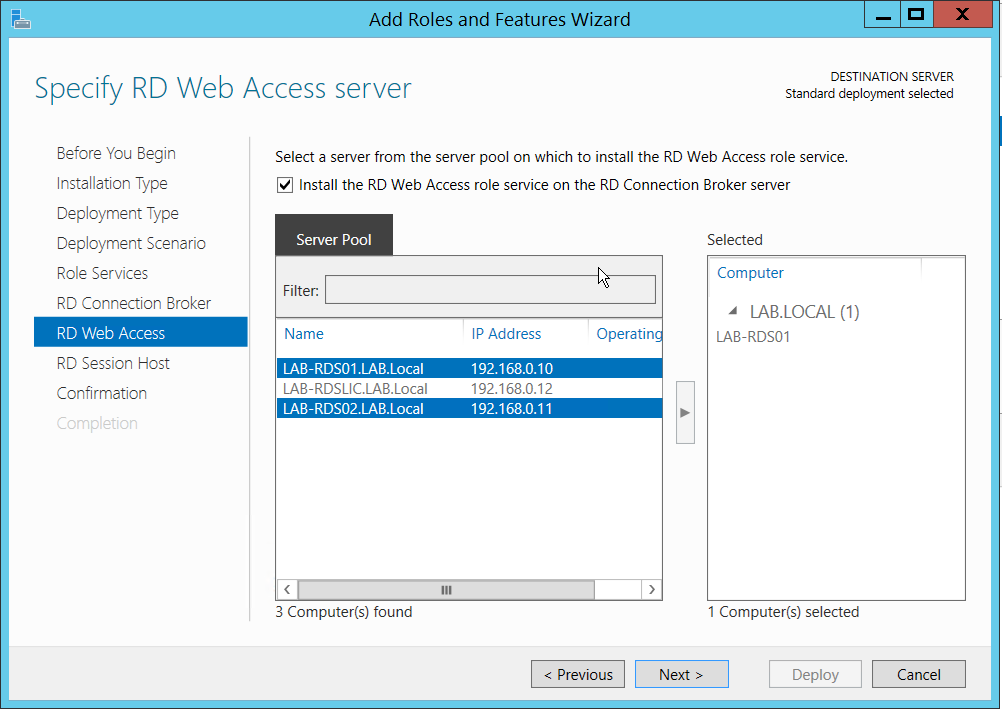Click the Next button
Viewport: 1002px width, 709px height.
(x=681, y=675)
